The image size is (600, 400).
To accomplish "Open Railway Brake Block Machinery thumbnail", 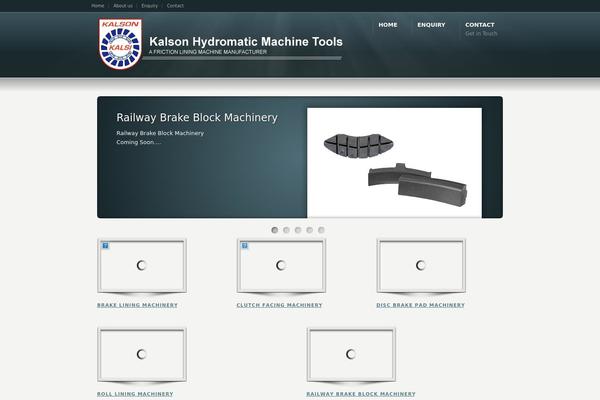I will 351,354.
